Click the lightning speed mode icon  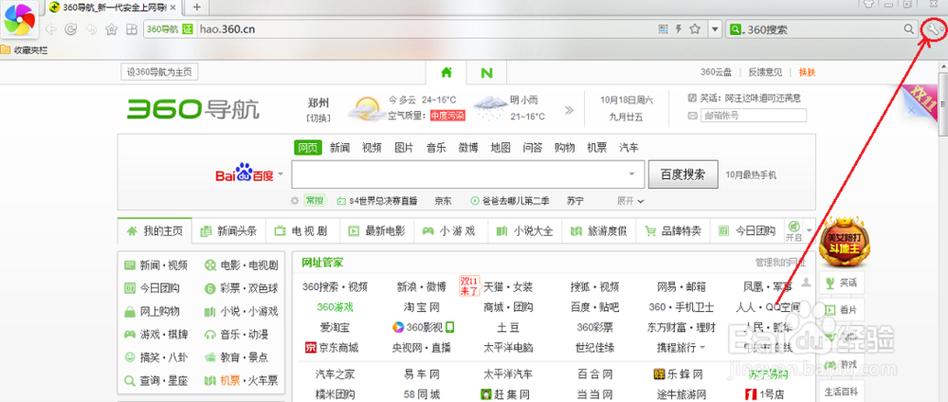click(679, 29)
